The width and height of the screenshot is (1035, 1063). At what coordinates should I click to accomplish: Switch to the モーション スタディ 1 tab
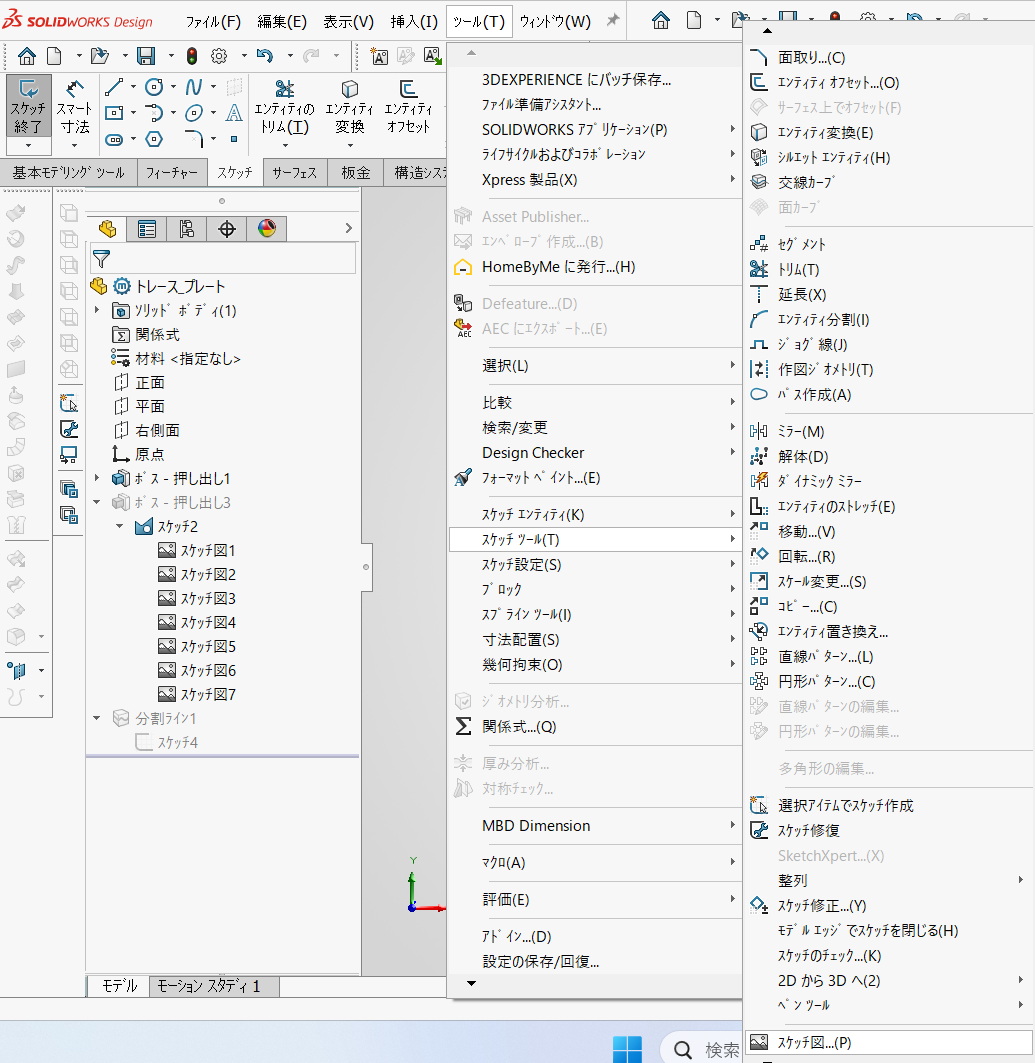coord(213,986)
